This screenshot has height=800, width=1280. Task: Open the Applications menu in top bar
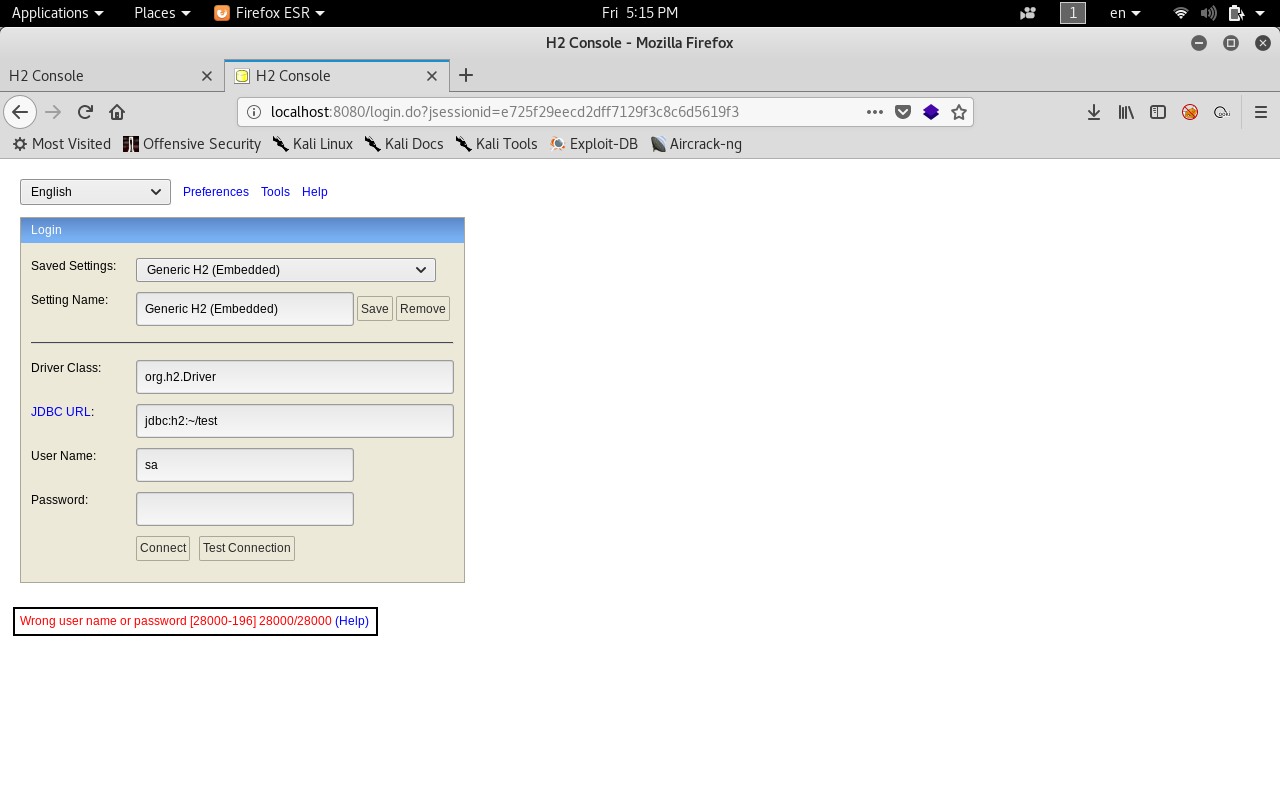coord(57,13)
